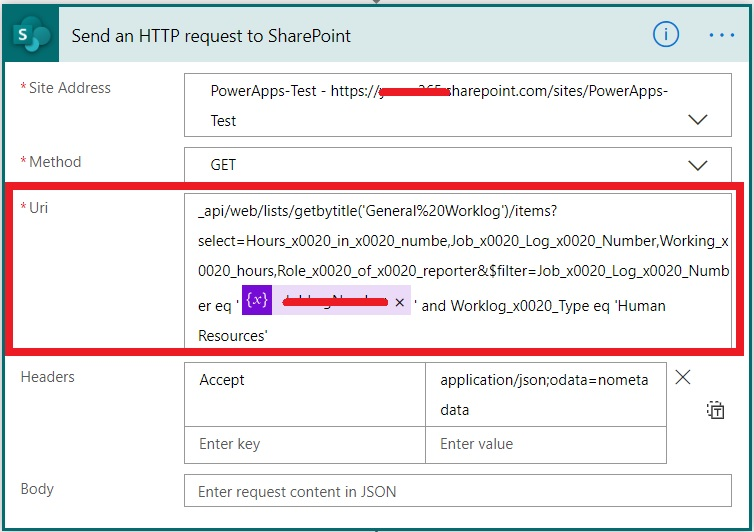Click the Headers label
This screenshot has width=754, height=532.
[x=47, y=377]
